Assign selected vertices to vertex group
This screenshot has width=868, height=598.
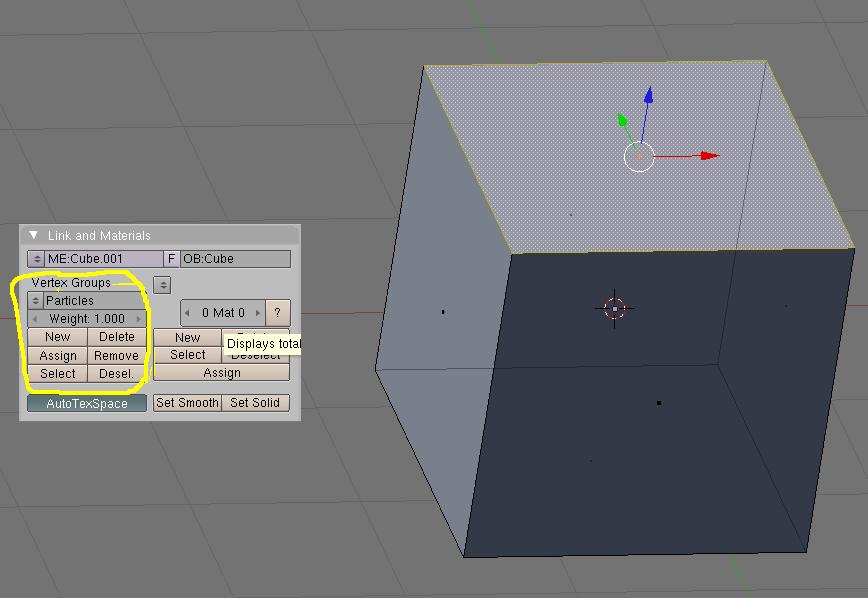point(58,355)
